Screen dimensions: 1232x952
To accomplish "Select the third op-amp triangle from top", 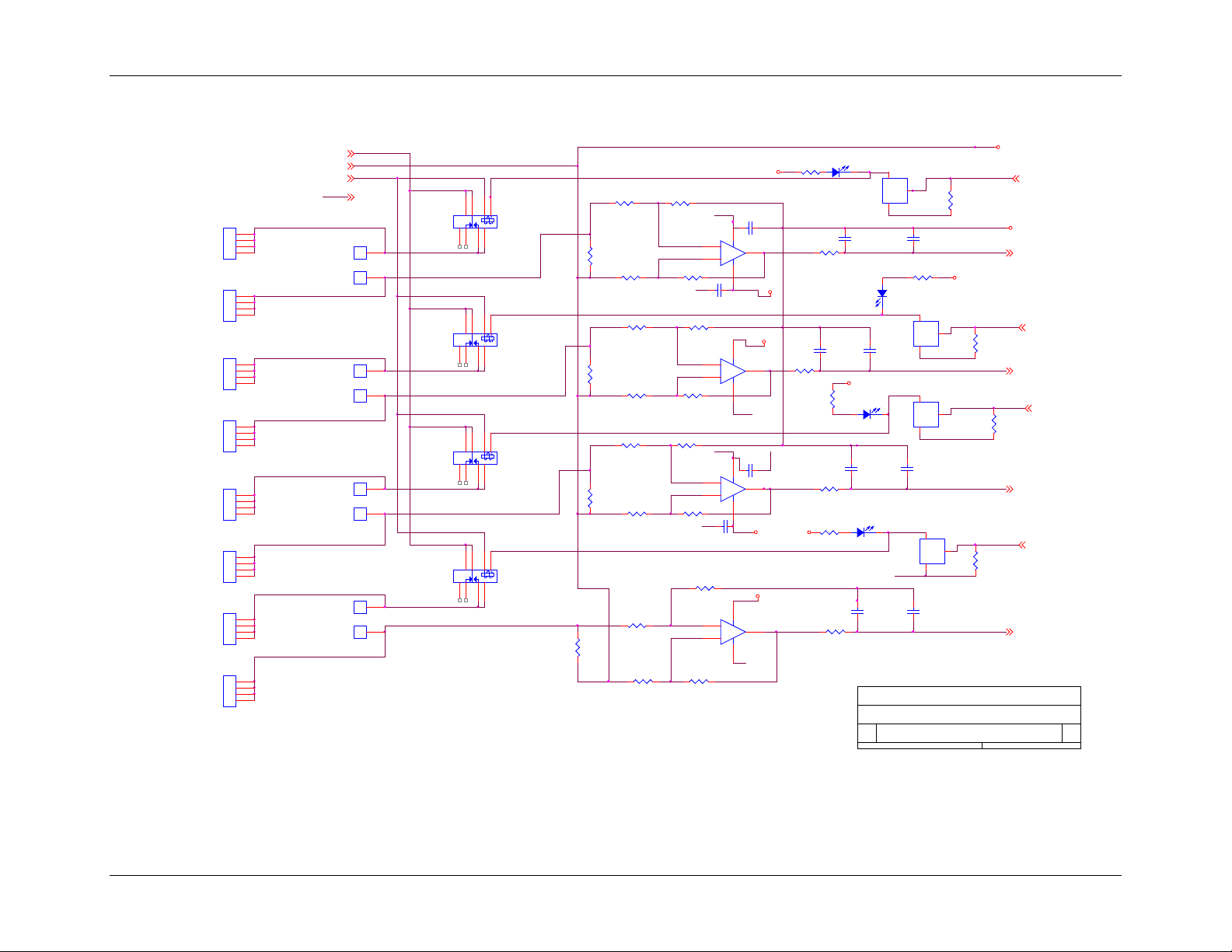I will pos(732,490).
